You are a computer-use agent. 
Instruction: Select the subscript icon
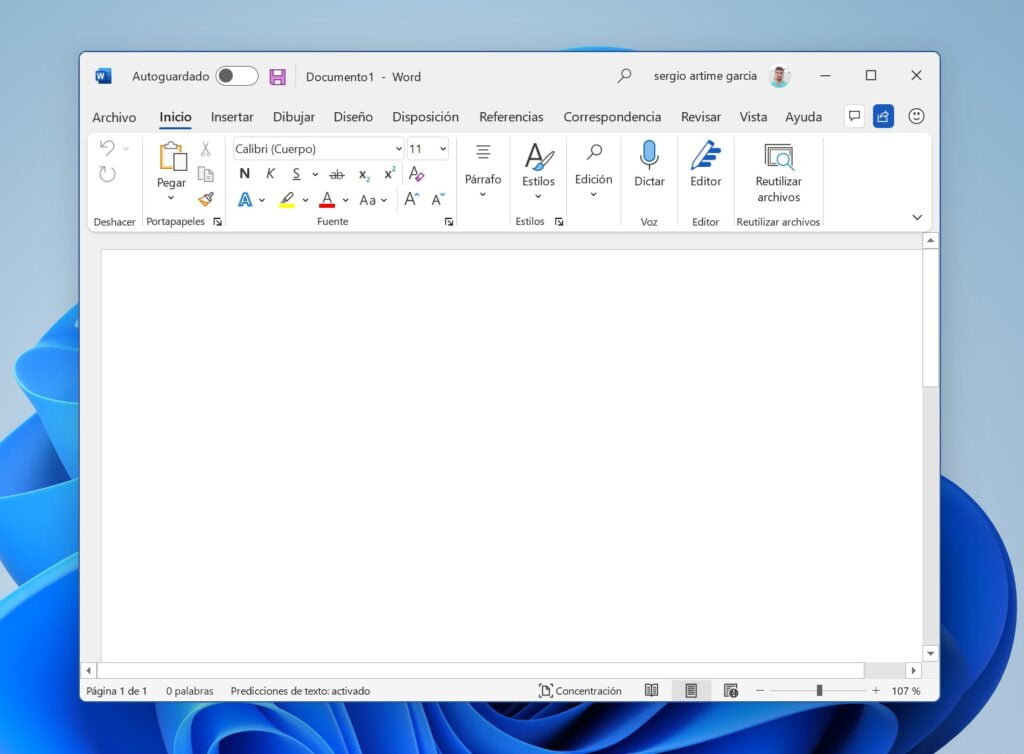coord(363,174)
